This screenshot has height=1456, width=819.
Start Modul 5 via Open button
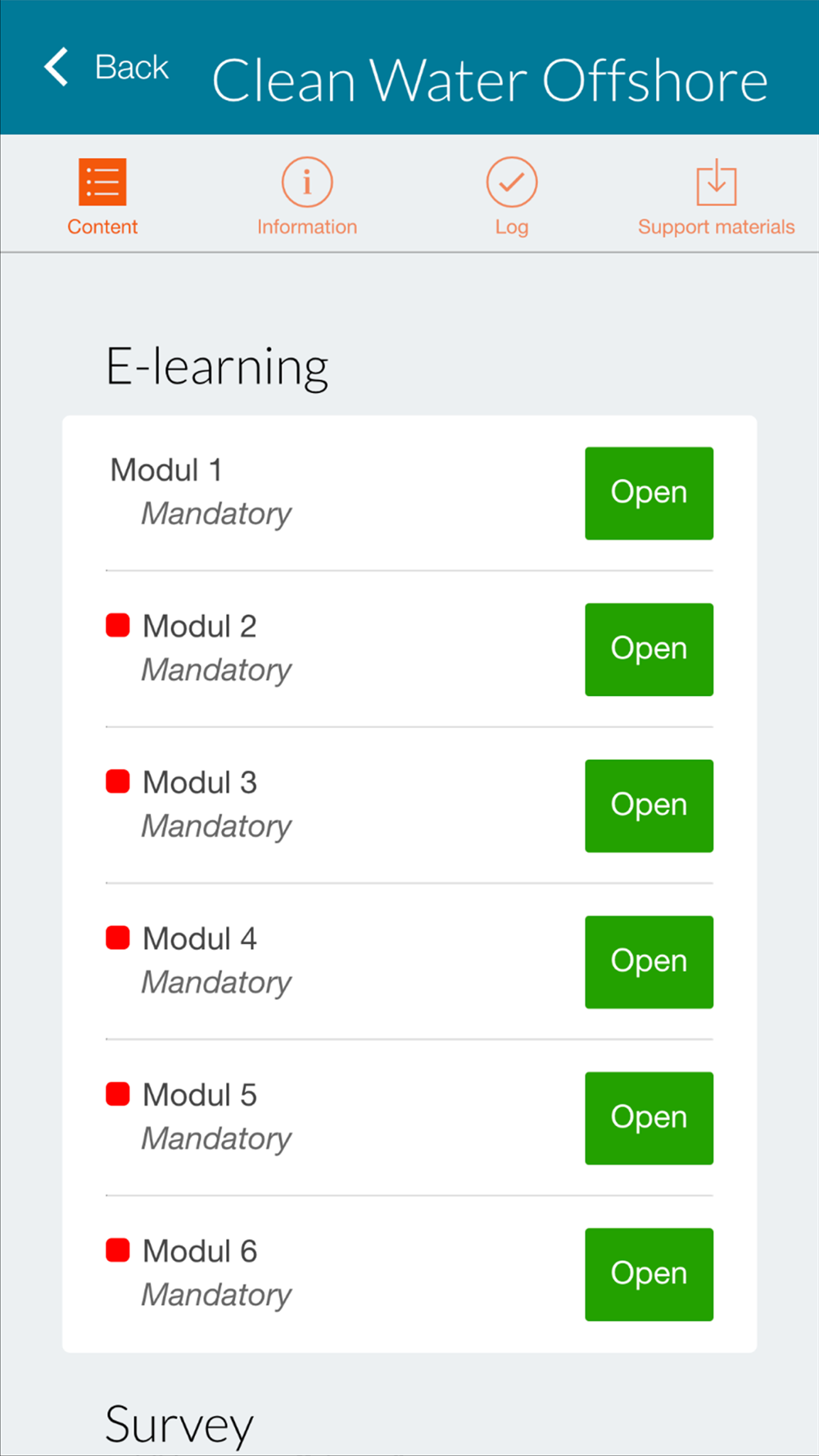649,1118
